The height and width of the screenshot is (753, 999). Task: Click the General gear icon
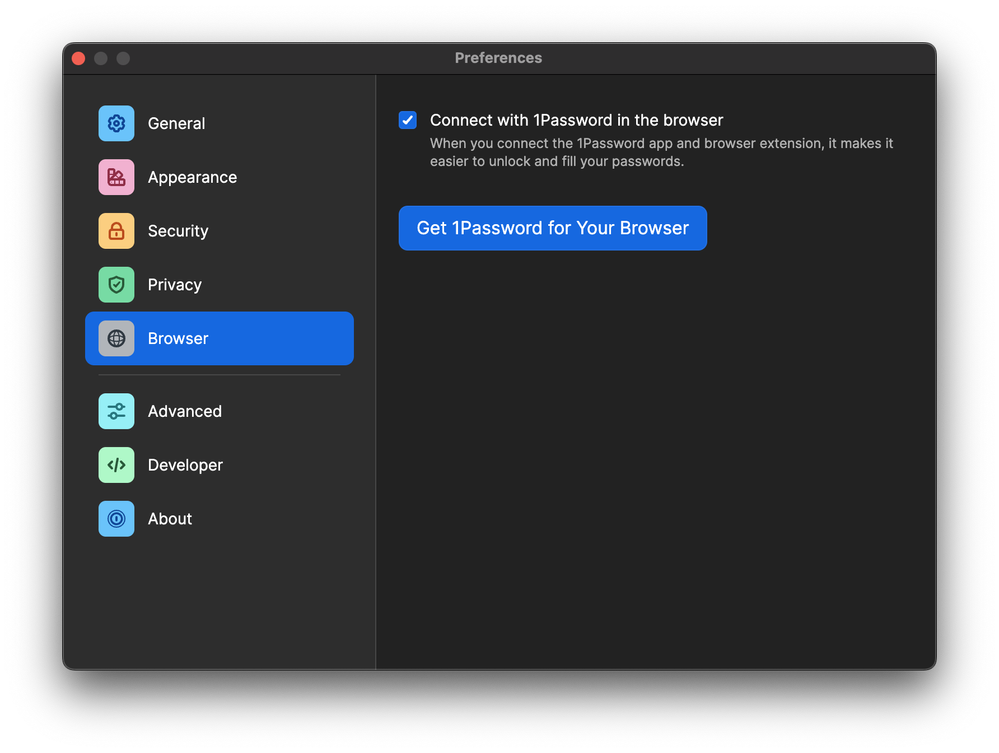116,123
